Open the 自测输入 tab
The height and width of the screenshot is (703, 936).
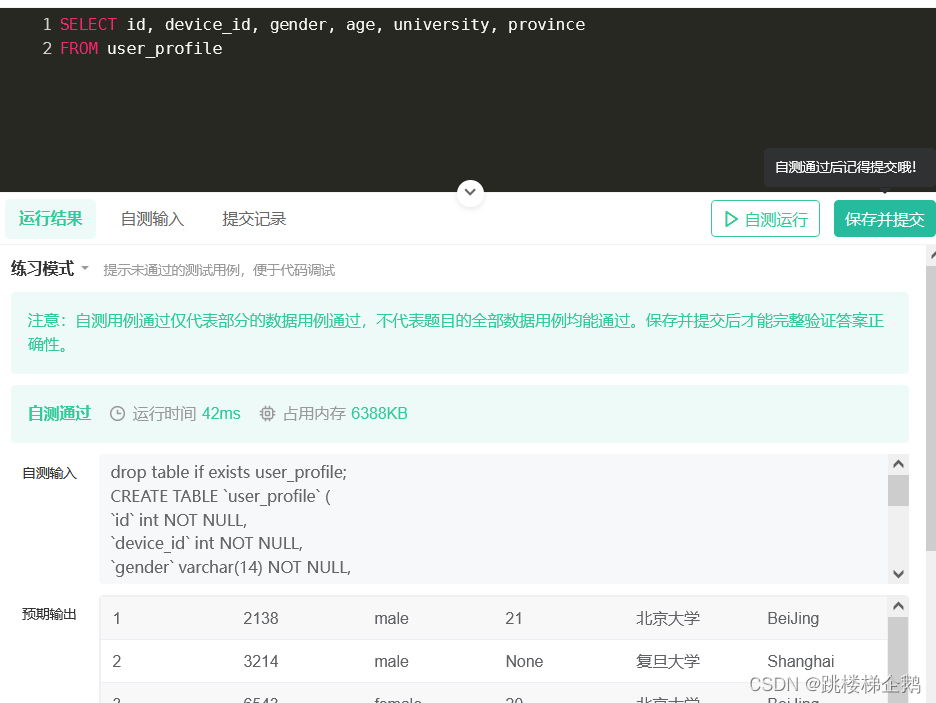(152, 219)
